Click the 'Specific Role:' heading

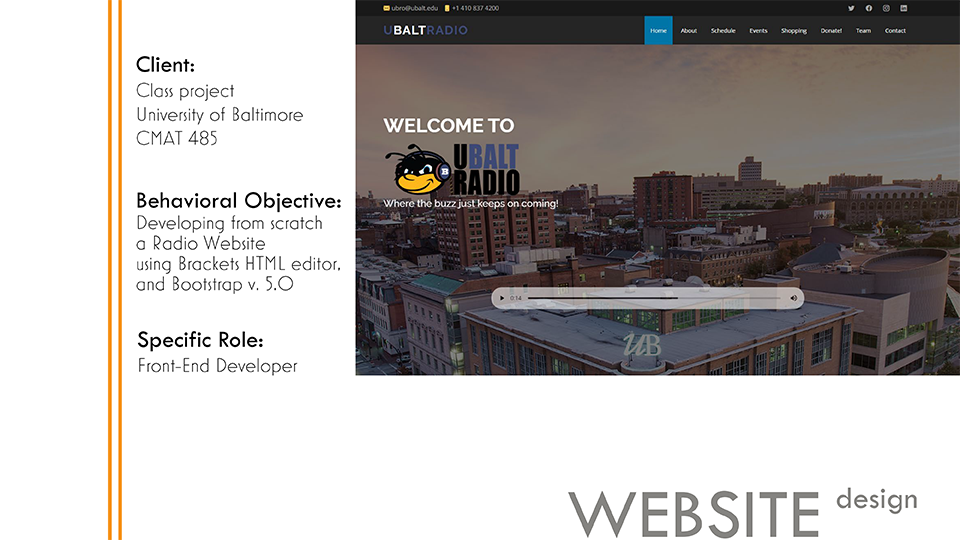(200, 340)
